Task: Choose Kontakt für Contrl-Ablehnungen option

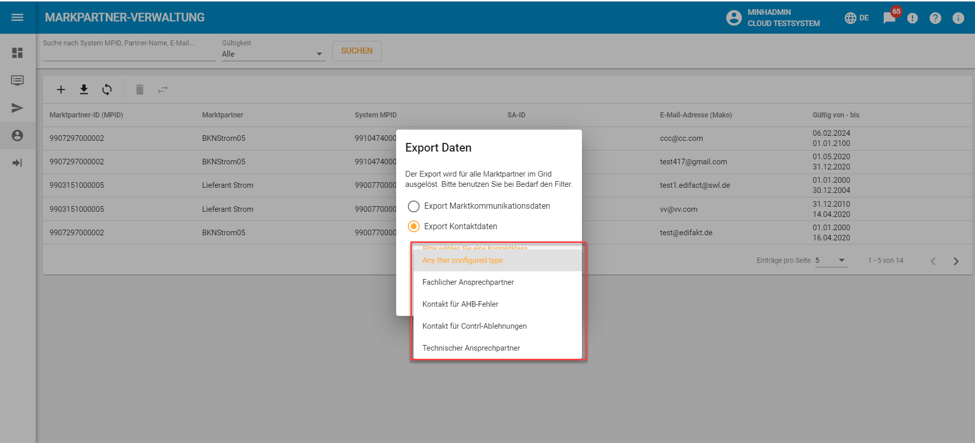Action: pyautogui.click(x=497, y=326)
